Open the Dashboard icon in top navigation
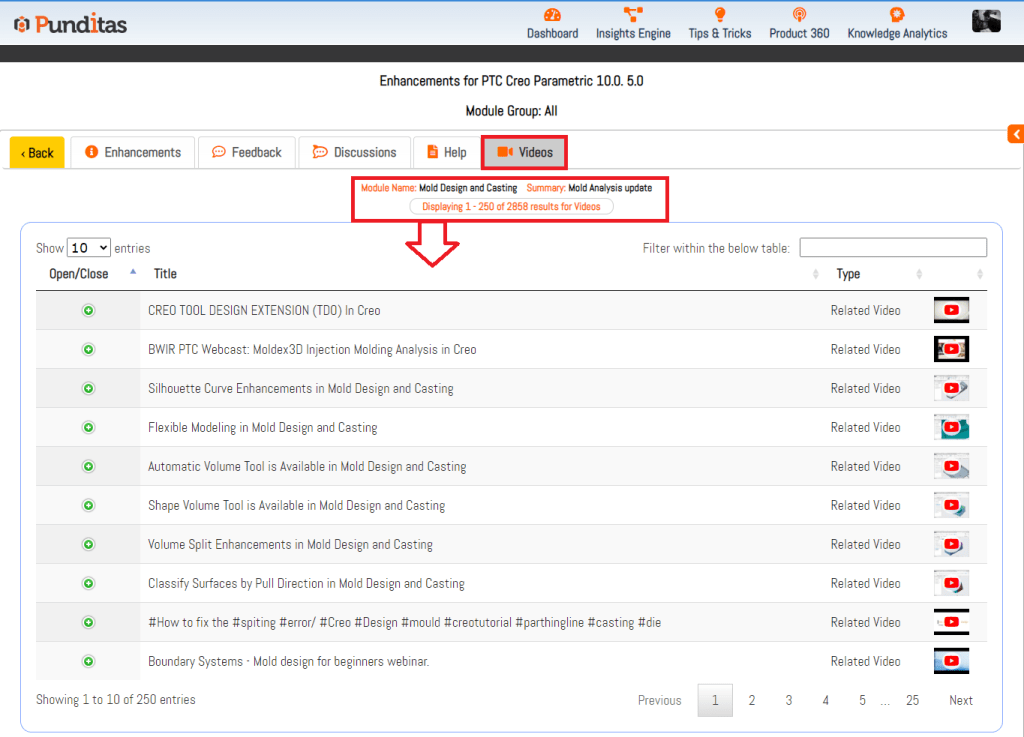 552,15
